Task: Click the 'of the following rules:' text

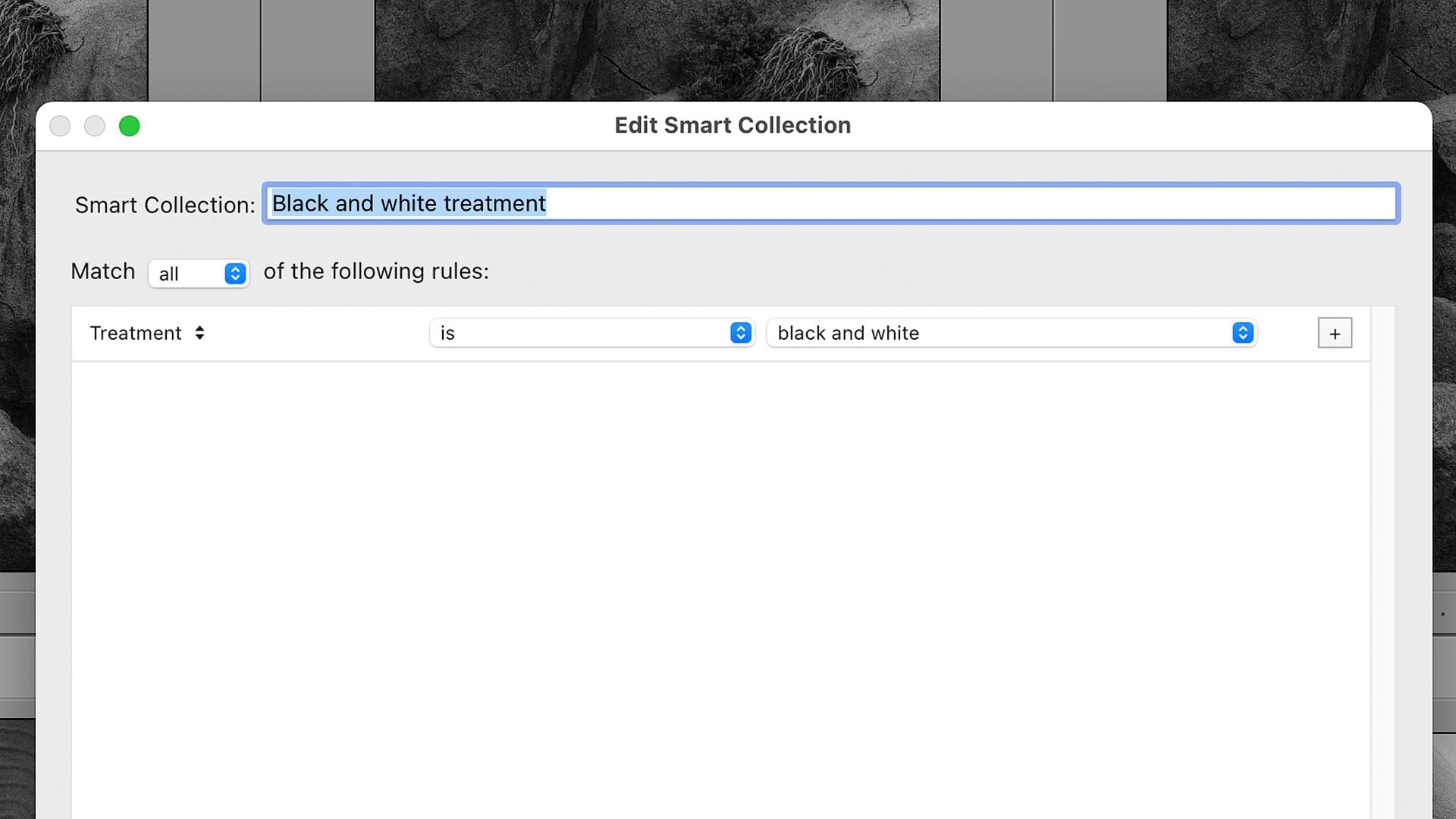Action: tap(376, 271)
